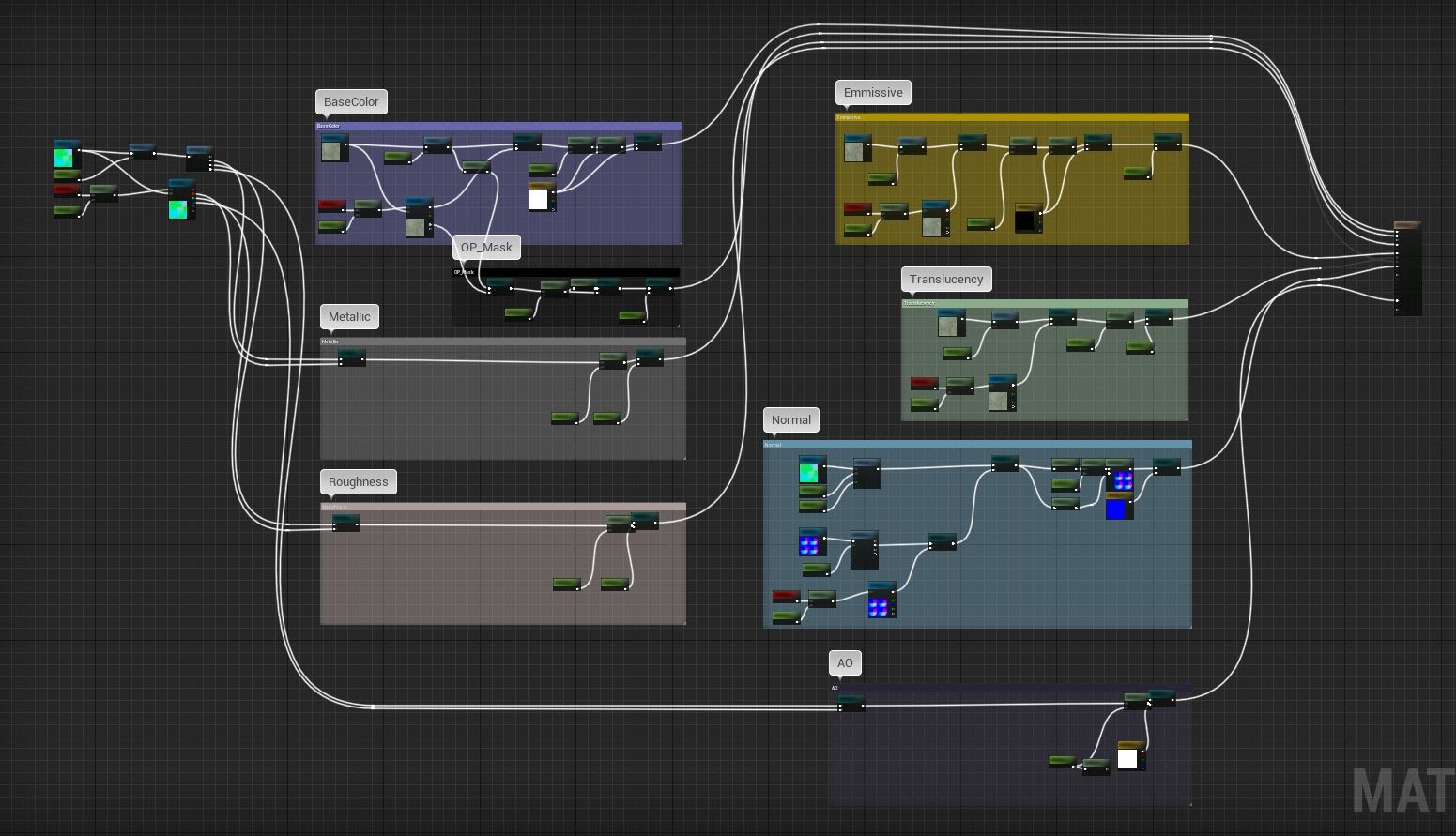Click solid blue preview in Normal group

[1115, 509]
